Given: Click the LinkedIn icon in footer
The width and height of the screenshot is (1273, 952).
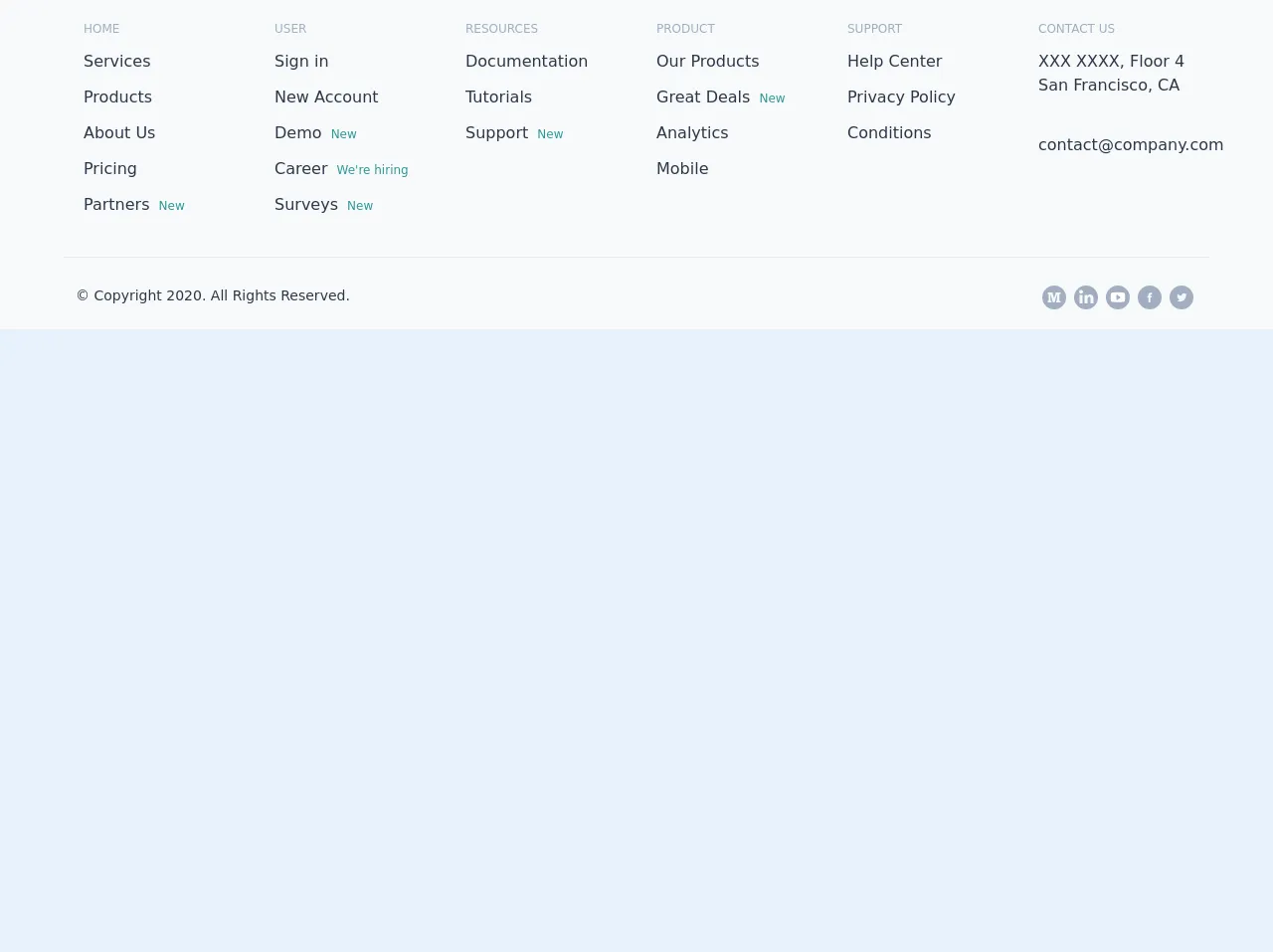Looking at the screenshot, I should 1086,297.
